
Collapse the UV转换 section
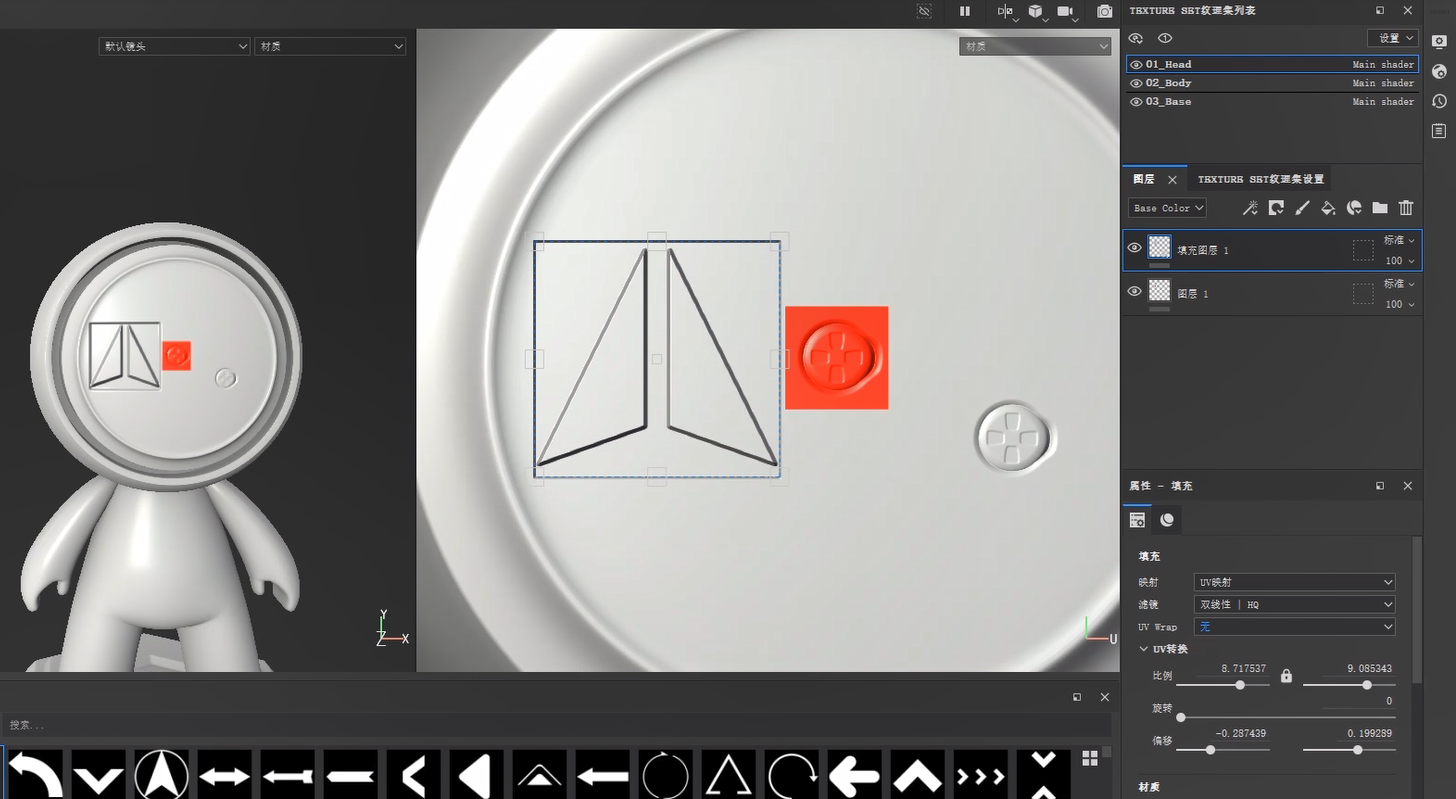click(1145, 649)
